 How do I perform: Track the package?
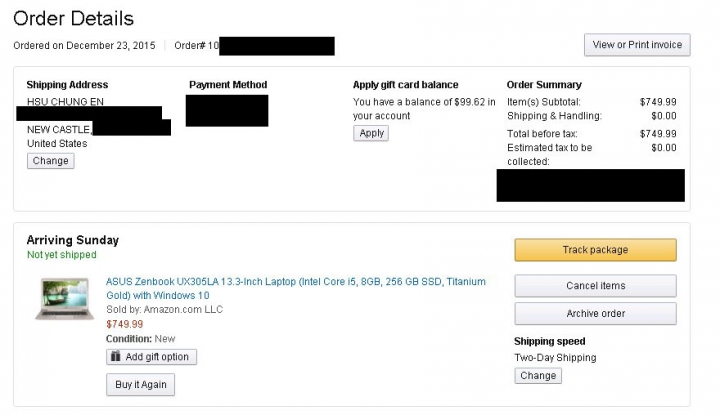click(595, 250)
